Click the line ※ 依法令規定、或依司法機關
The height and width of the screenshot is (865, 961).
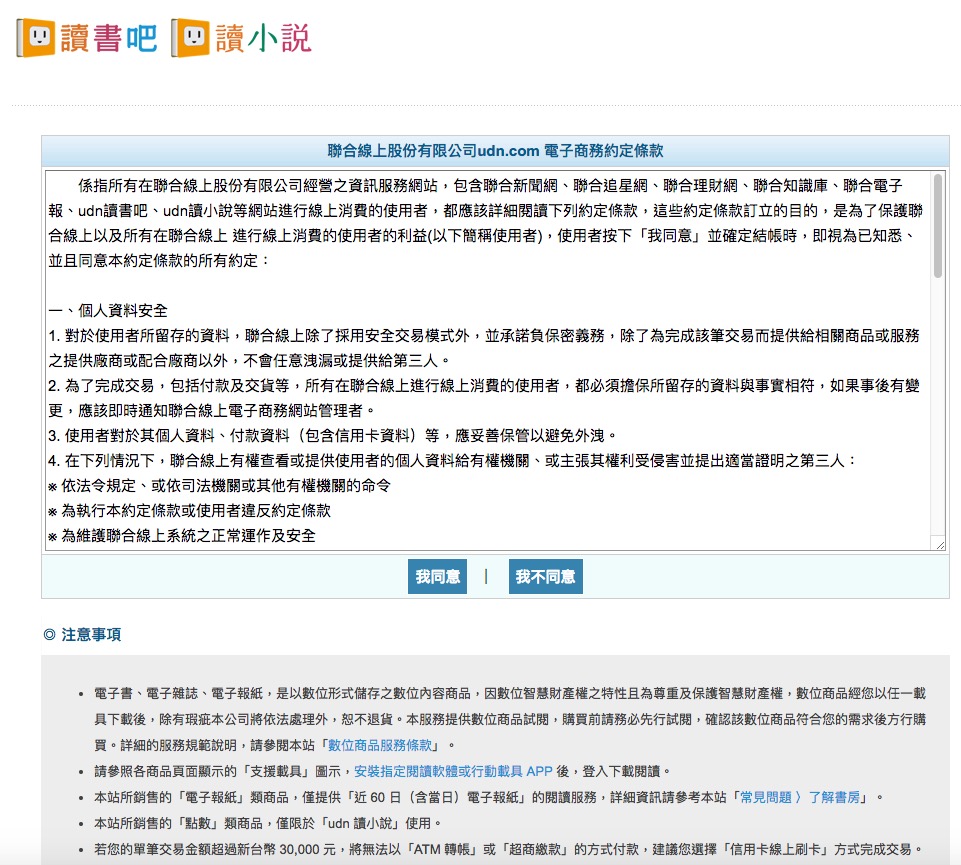(x=219, y=486)
